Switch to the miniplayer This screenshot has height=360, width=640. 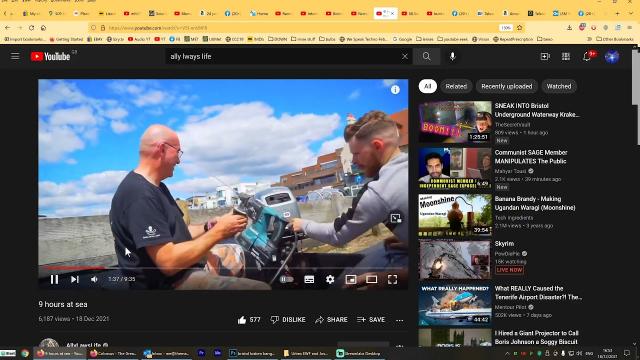351,279
